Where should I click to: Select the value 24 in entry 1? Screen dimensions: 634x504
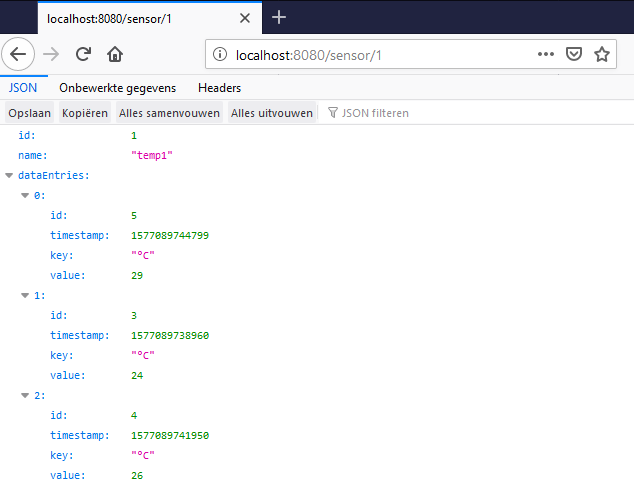click(x=137, y=375)
